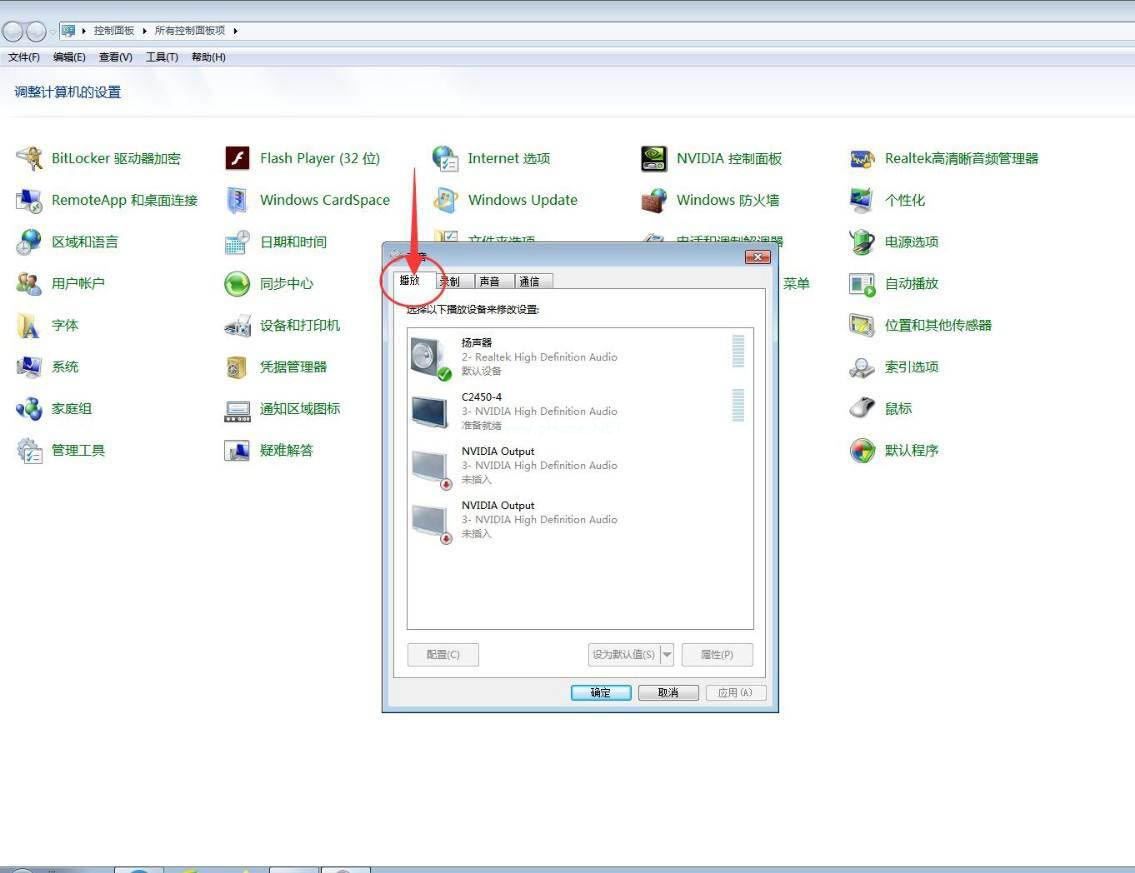Click the 应用(A) button
1135x873 pixels.
coord(735,693)
